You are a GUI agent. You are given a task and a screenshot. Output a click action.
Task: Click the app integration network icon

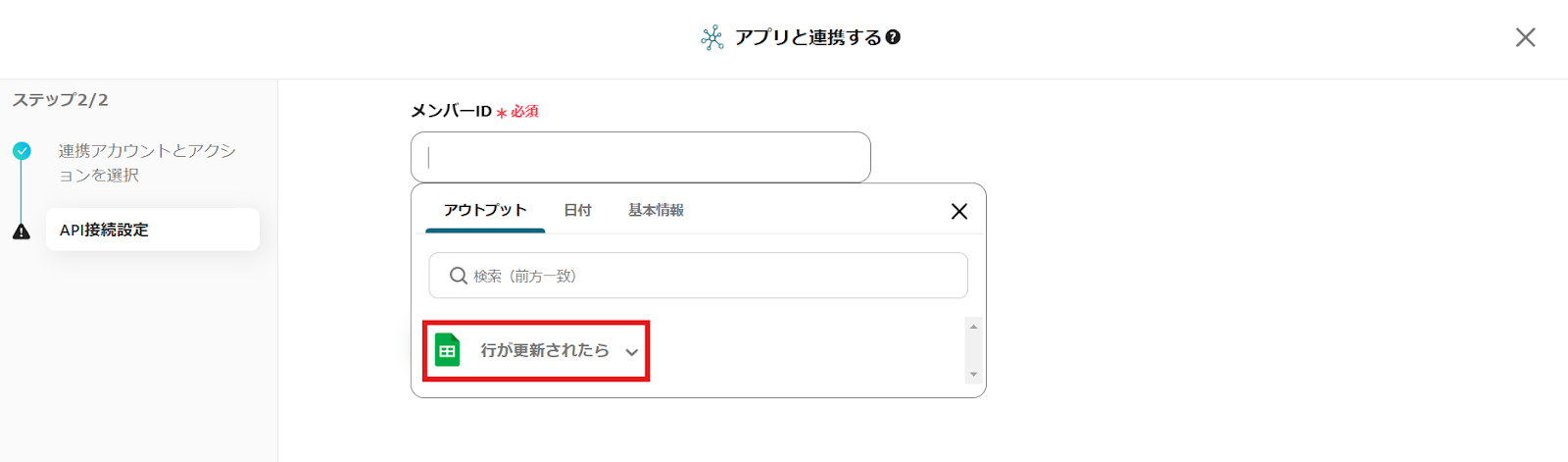tap(712, 37)
